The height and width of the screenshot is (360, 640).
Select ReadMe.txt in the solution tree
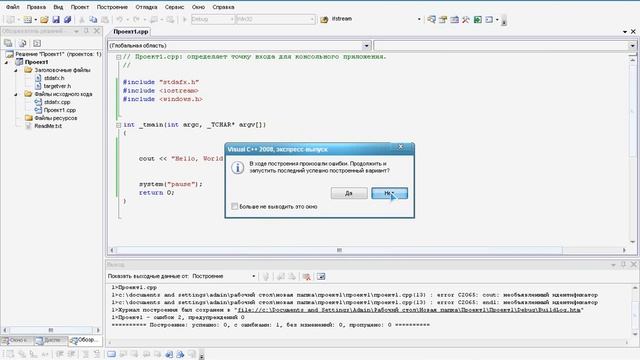pos(48,126)
